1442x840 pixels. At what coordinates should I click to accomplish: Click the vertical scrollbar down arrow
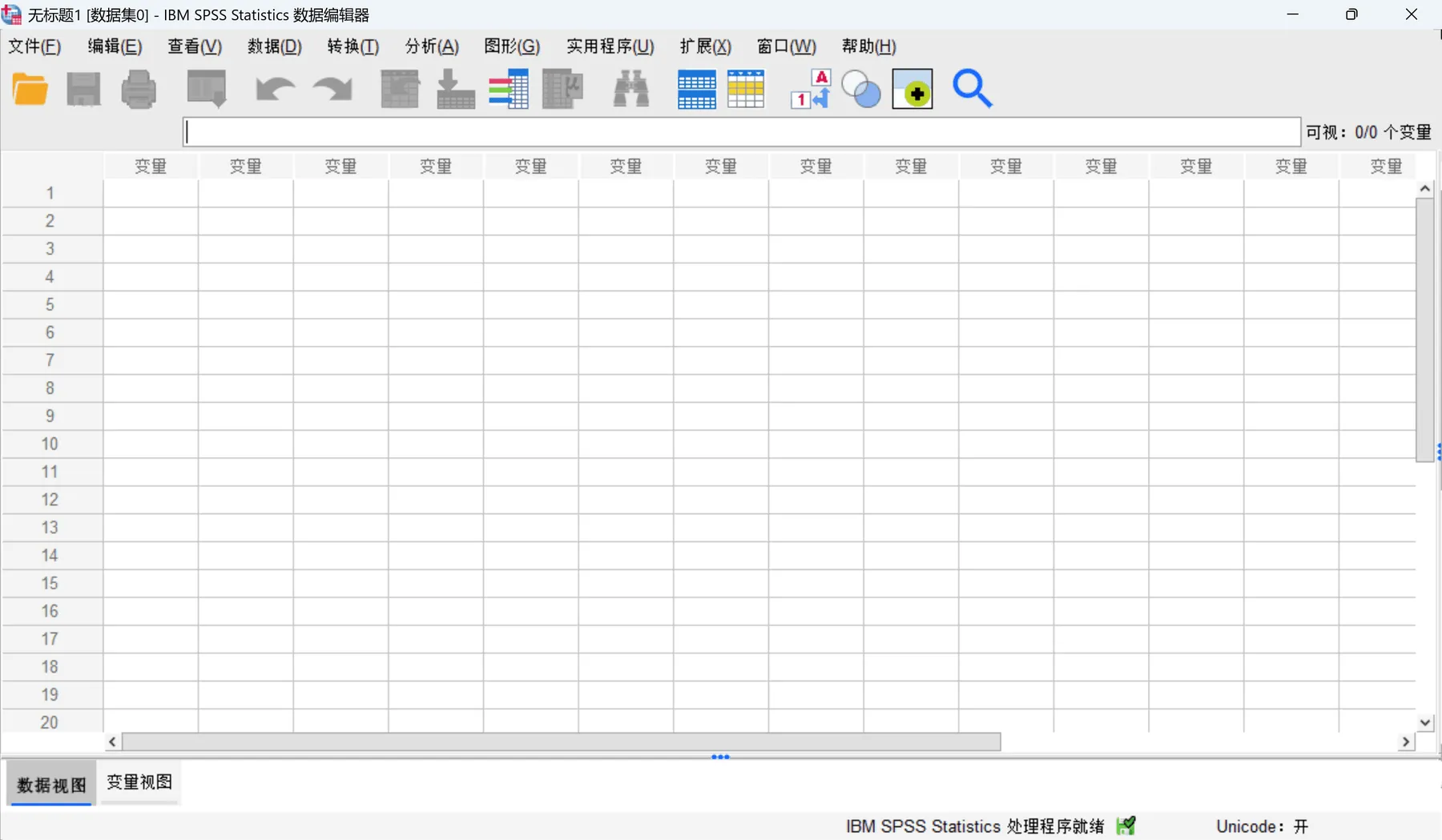point(1424,722)
